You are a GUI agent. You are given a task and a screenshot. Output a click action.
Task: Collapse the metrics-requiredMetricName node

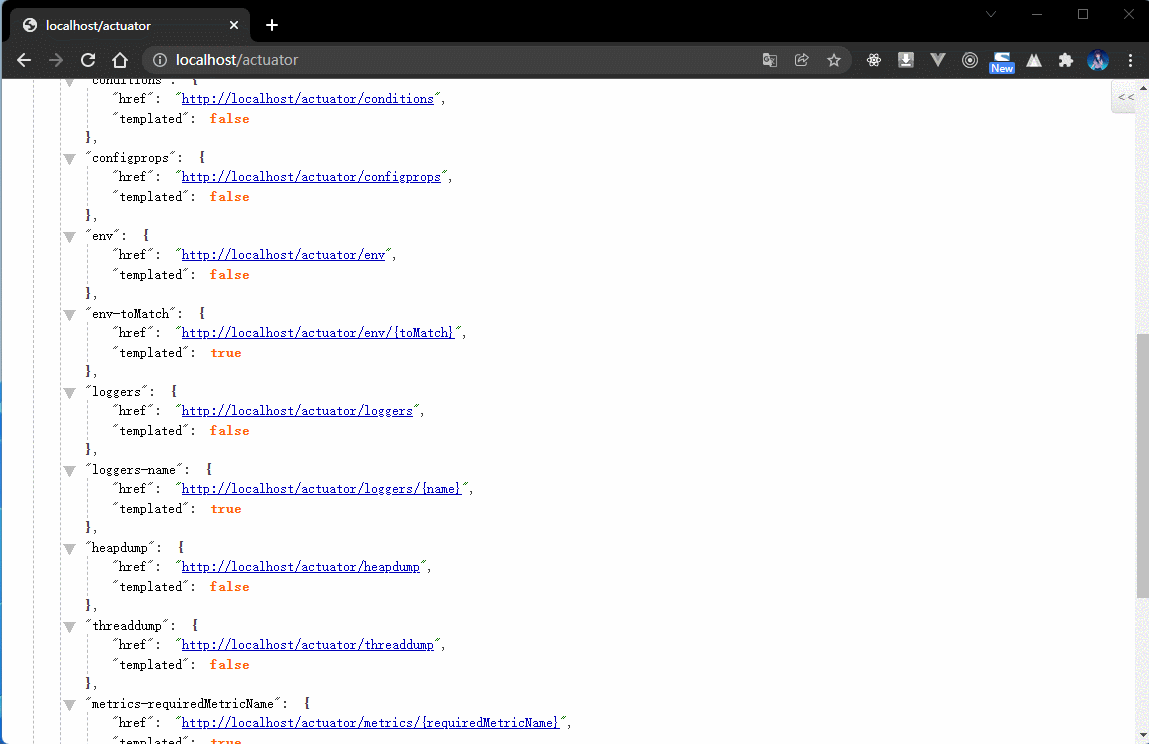click(70, 705)
